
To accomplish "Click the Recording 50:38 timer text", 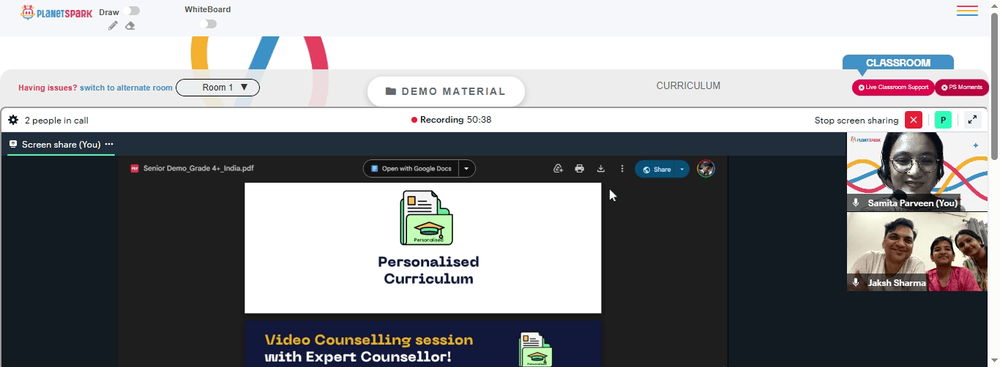I will click(455, 120).
